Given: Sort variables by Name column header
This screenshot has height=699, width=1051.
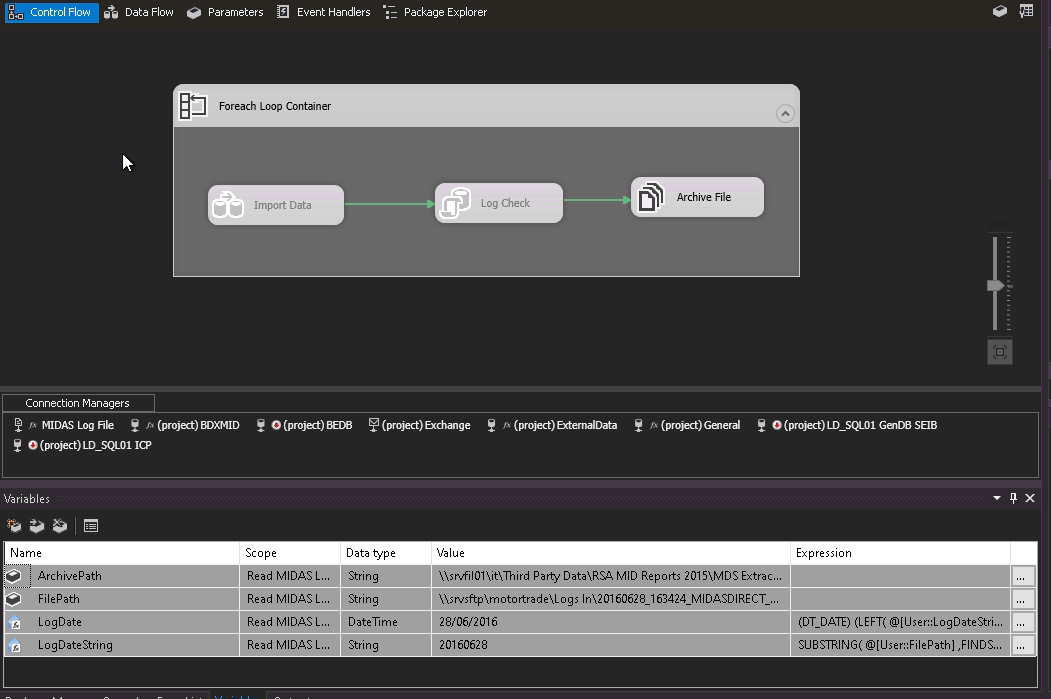Looking at the screenshot, I should coord(122,553).
